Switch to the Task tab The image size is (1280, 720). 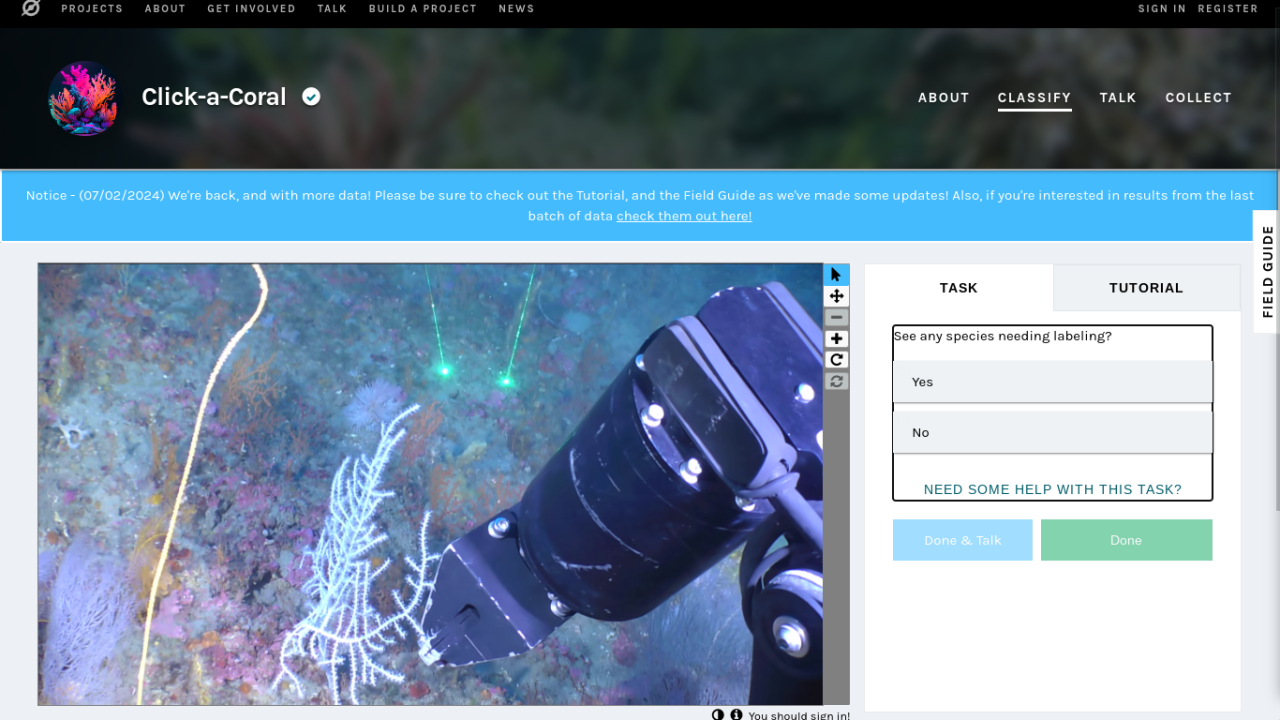(958, 288)
